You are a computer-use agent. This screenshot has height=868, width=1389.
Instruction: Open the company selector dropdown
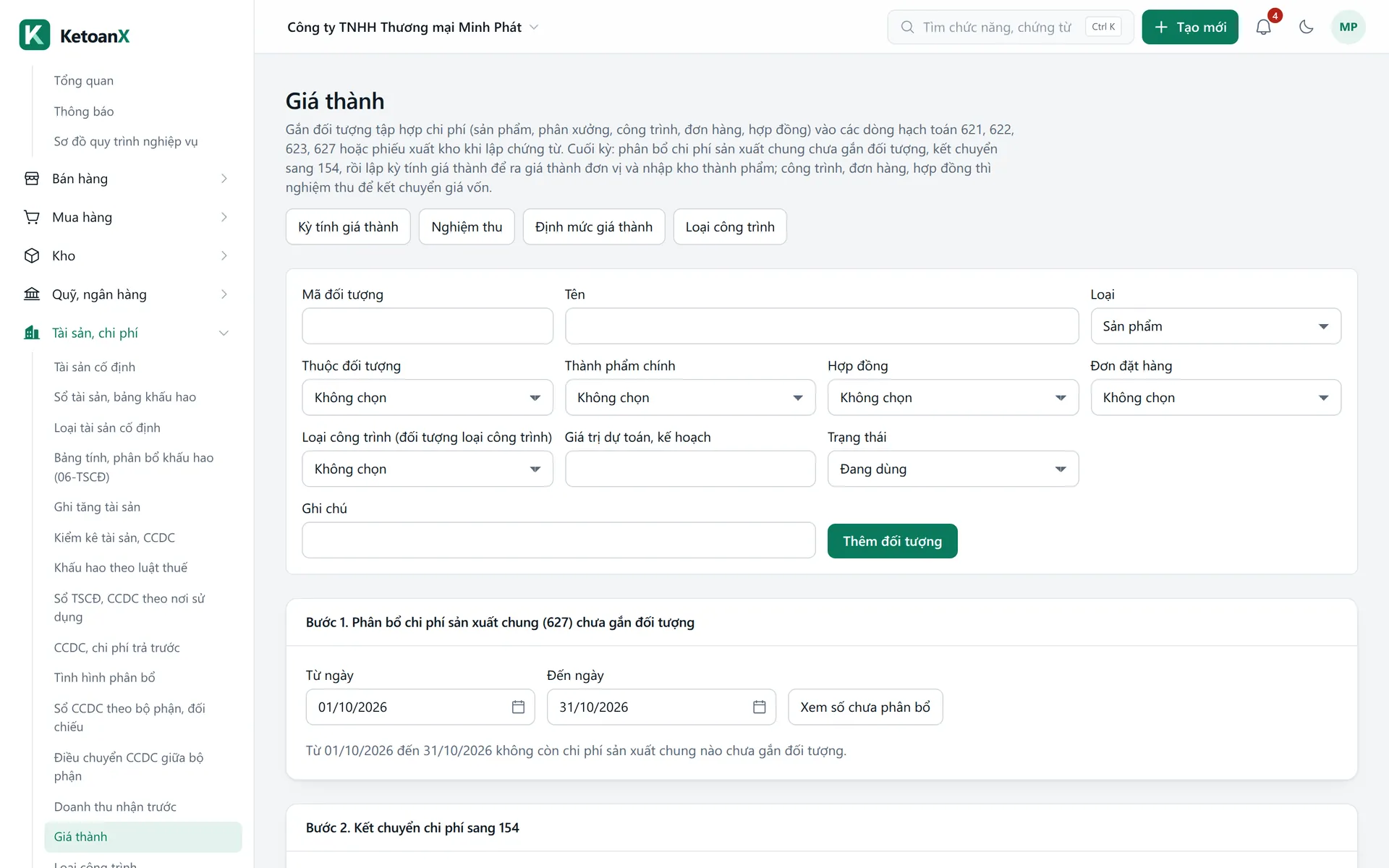click(413, 27)
